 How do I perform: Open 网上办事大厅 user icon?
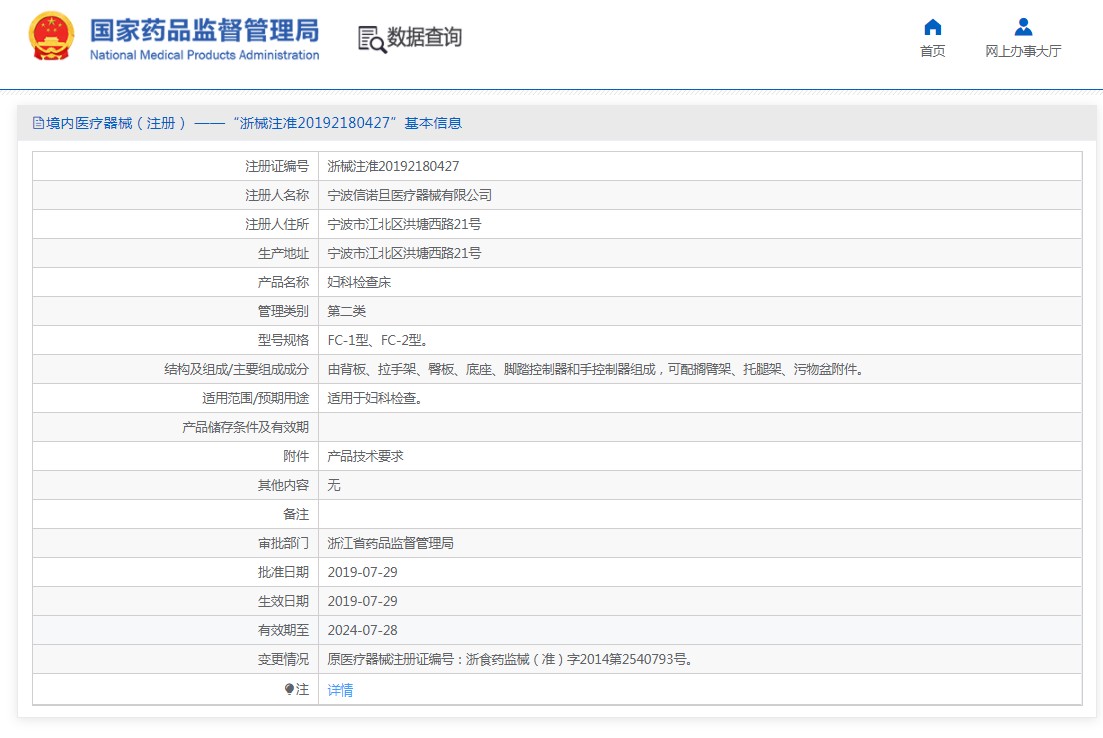(x=1024, y=27)
